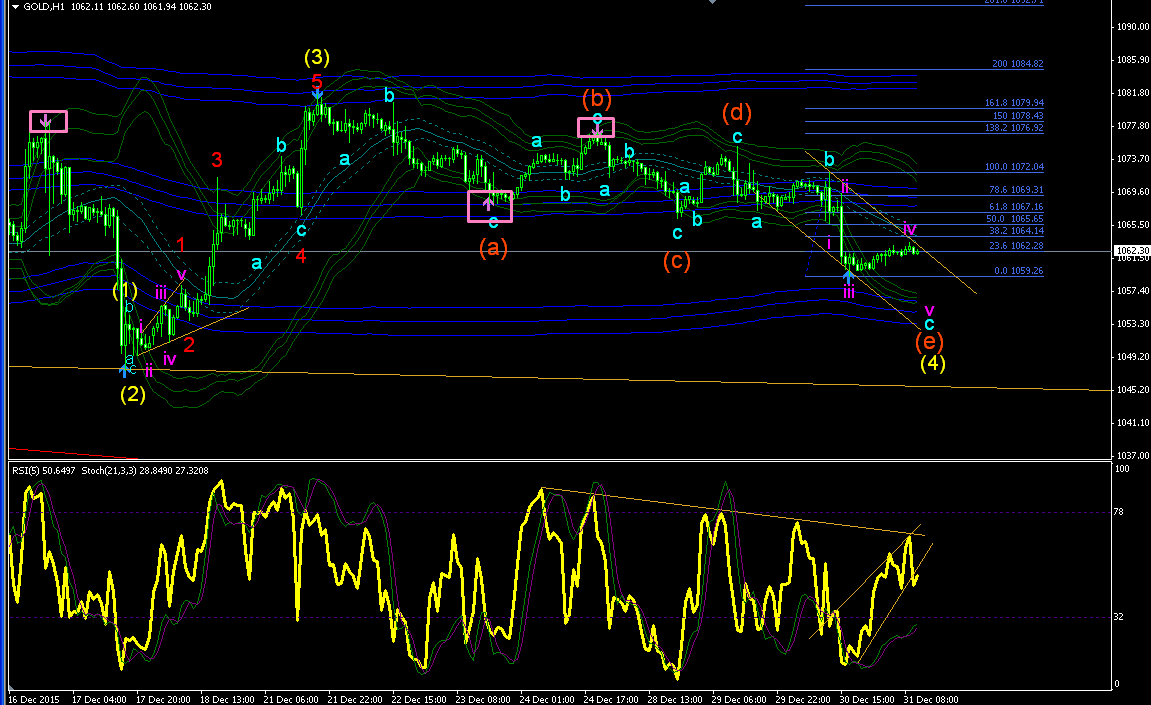Image resolution: width=1151 pixels, height=705 pixels.
Task: Click the red wave label 4
Action: pyautogui.click(x=301, y=256)
